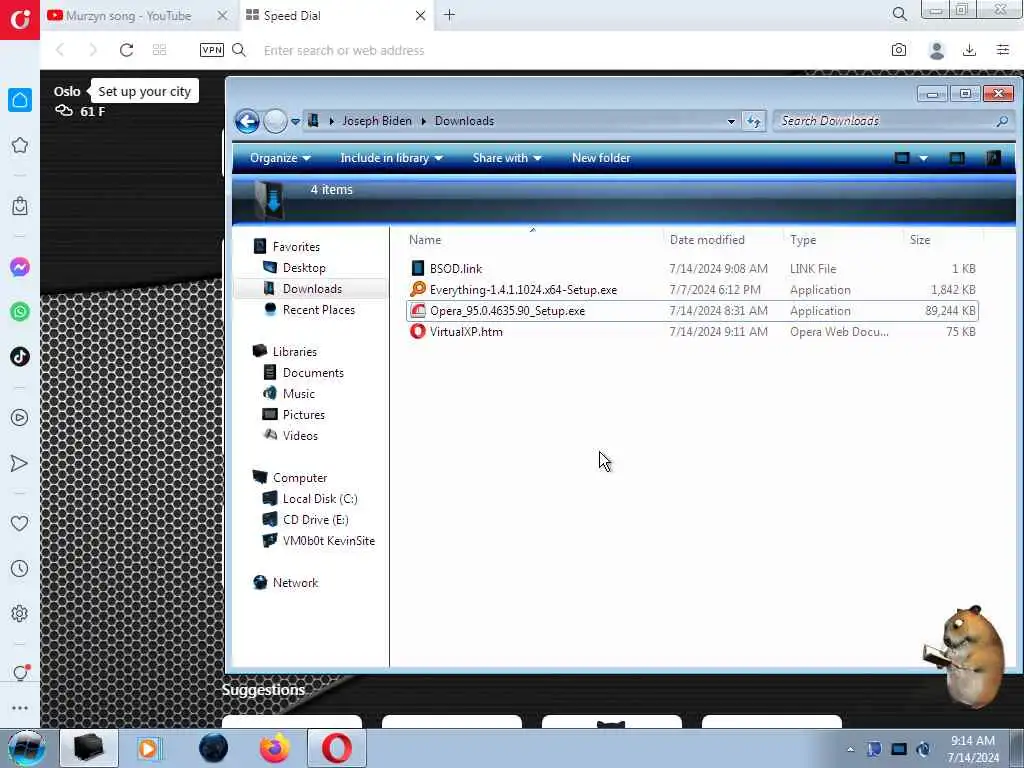Go to Opera sidebar home icon
Image resolution: width=1024 pixels, height=768 pixels.
[x=20, y=100]
